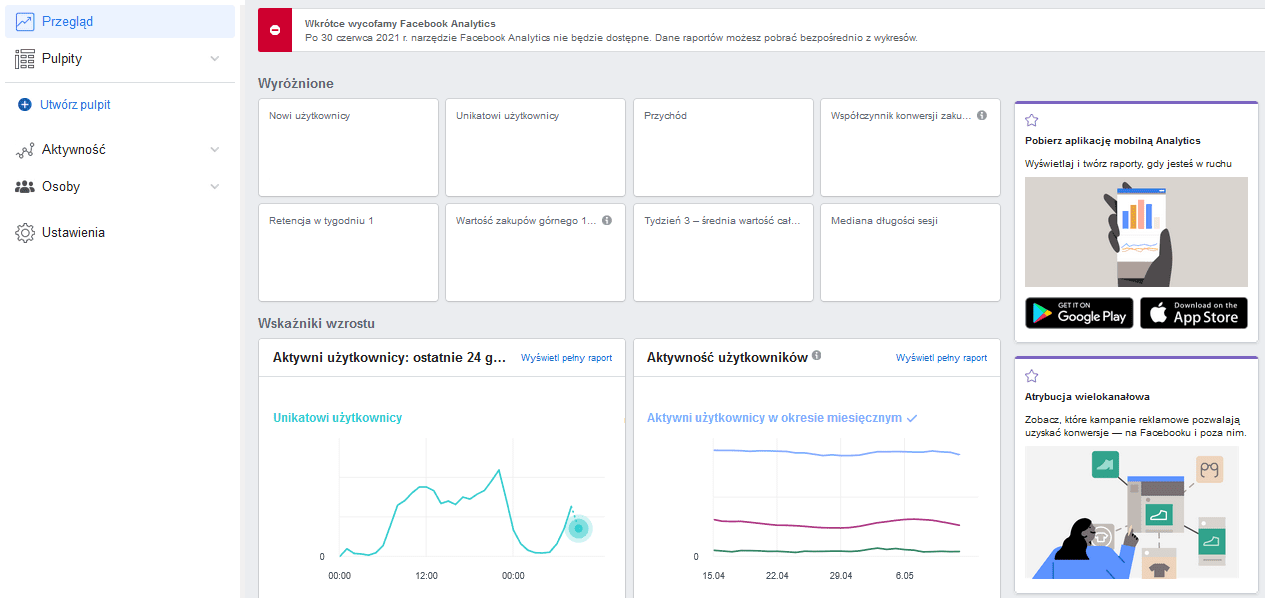Expand the Pulpity section chevron
The image size is (1265, 598).
click(214, 59)
